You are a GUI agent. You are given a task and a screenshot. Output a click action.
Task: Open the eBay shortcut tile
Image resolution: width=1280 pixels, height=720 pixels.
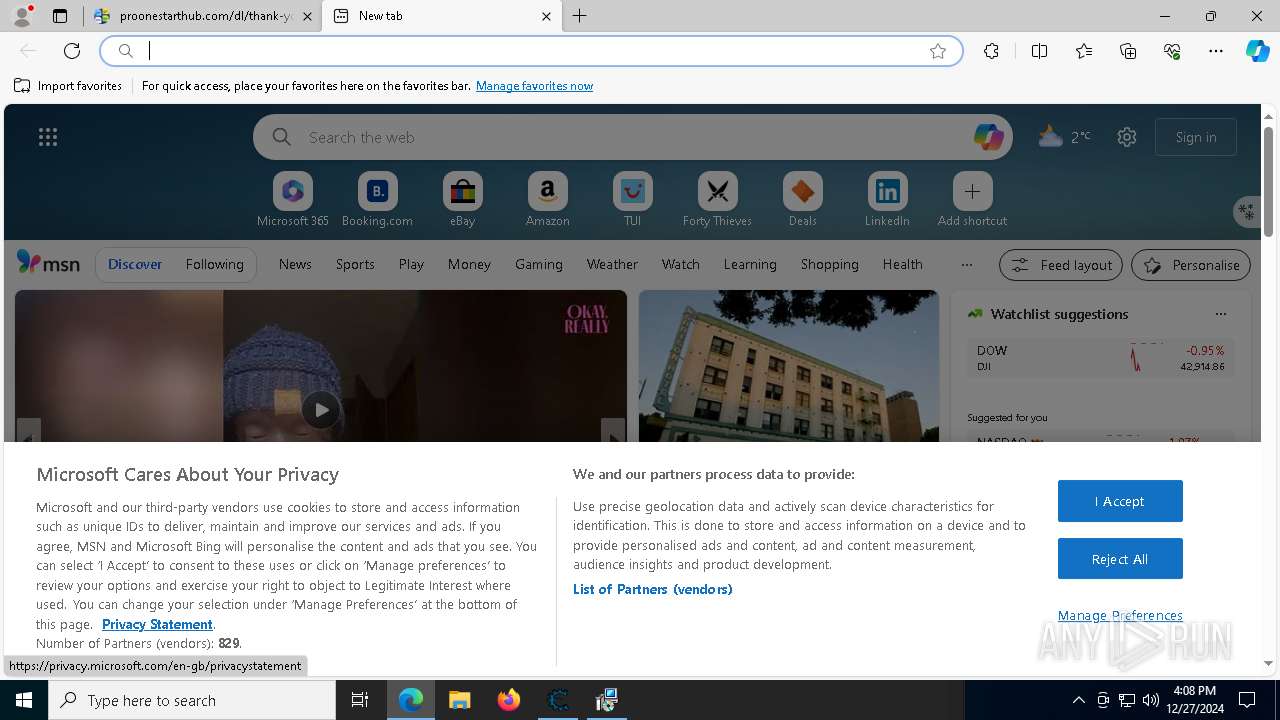[x=462, y=199]
